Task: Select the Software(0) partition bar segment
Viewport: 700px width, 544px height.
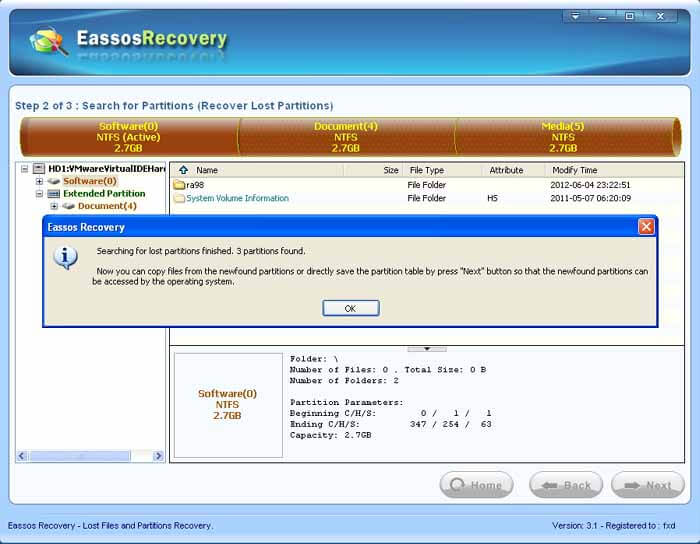Action: 129,137
